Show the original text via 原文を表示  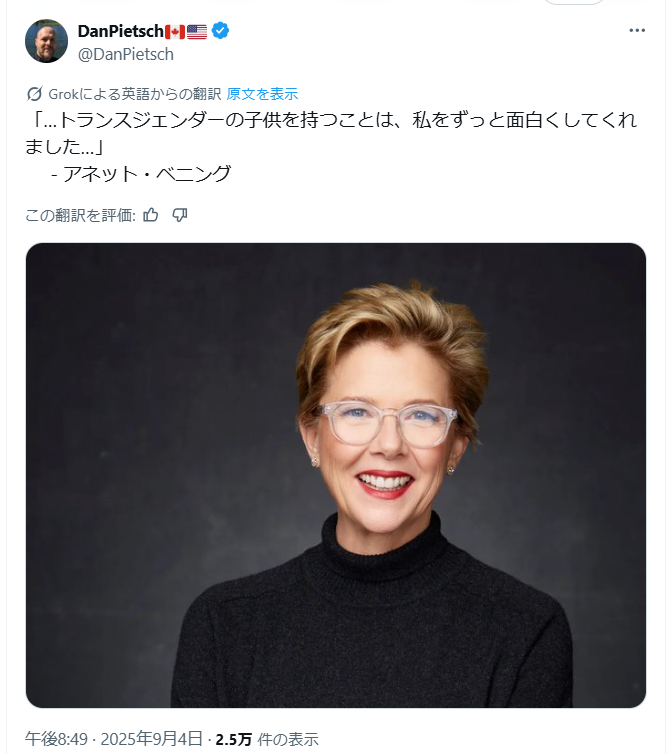pyautogui.click(x=262, y=94)
